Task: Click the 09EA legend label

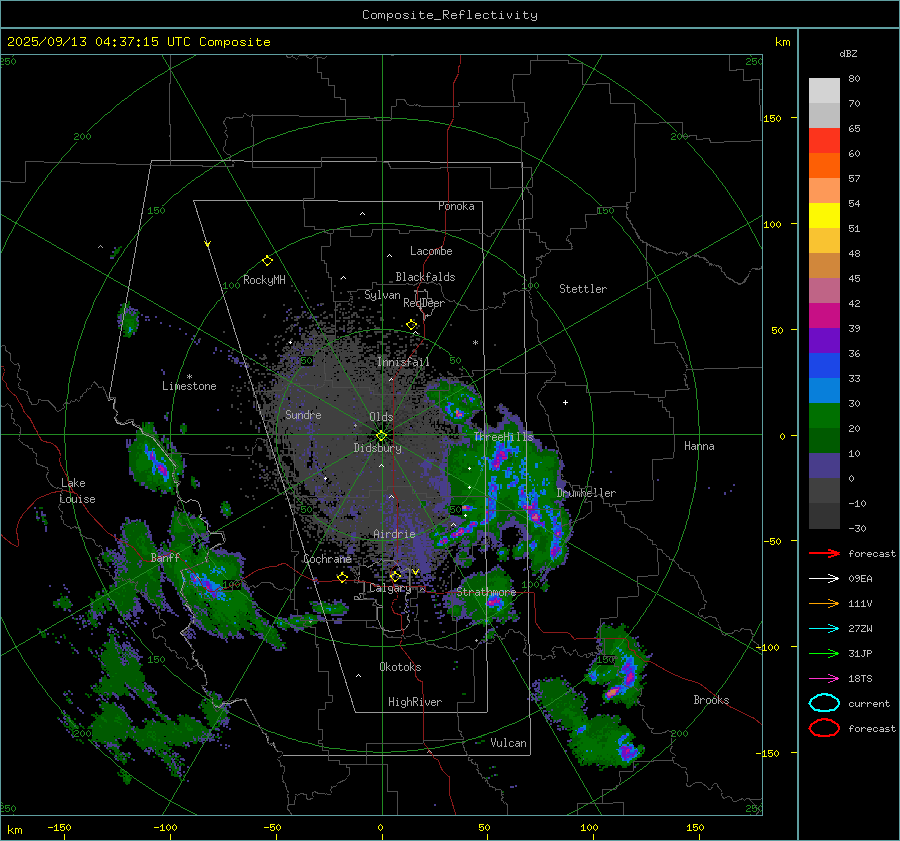Action: [860, 579]
